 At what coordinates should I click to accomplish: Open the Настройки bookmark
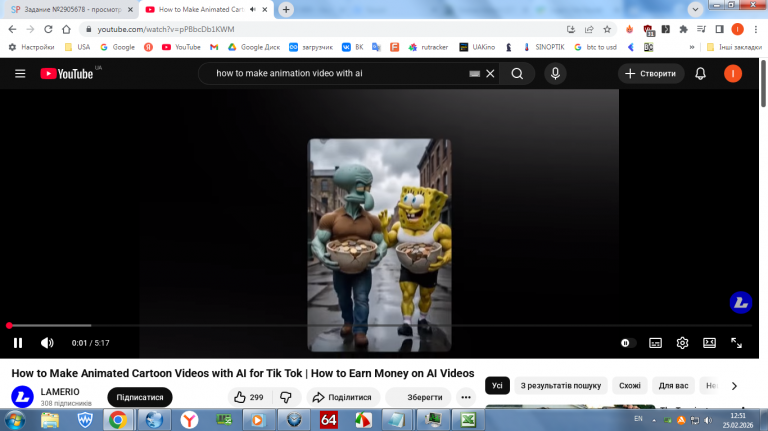(31, 47)
